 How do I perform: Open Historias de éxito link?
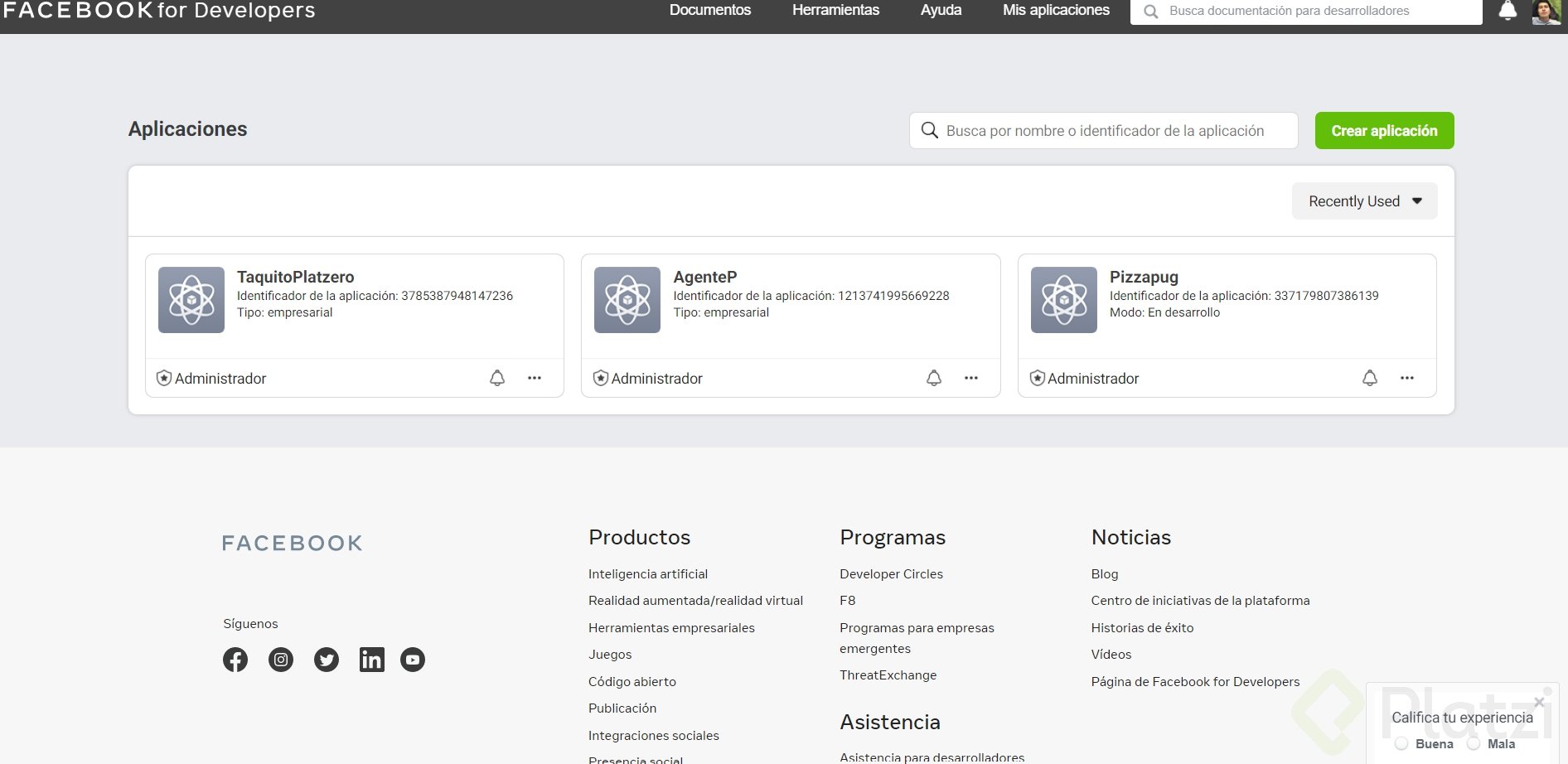(1142, 628)
